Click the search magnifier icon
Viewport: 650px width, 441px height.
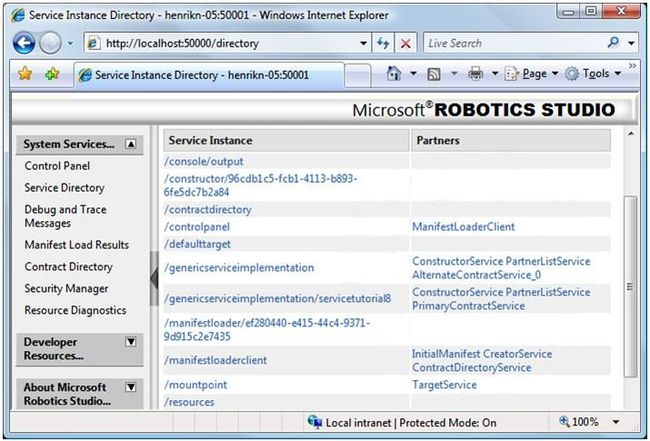tap(613, 43)
